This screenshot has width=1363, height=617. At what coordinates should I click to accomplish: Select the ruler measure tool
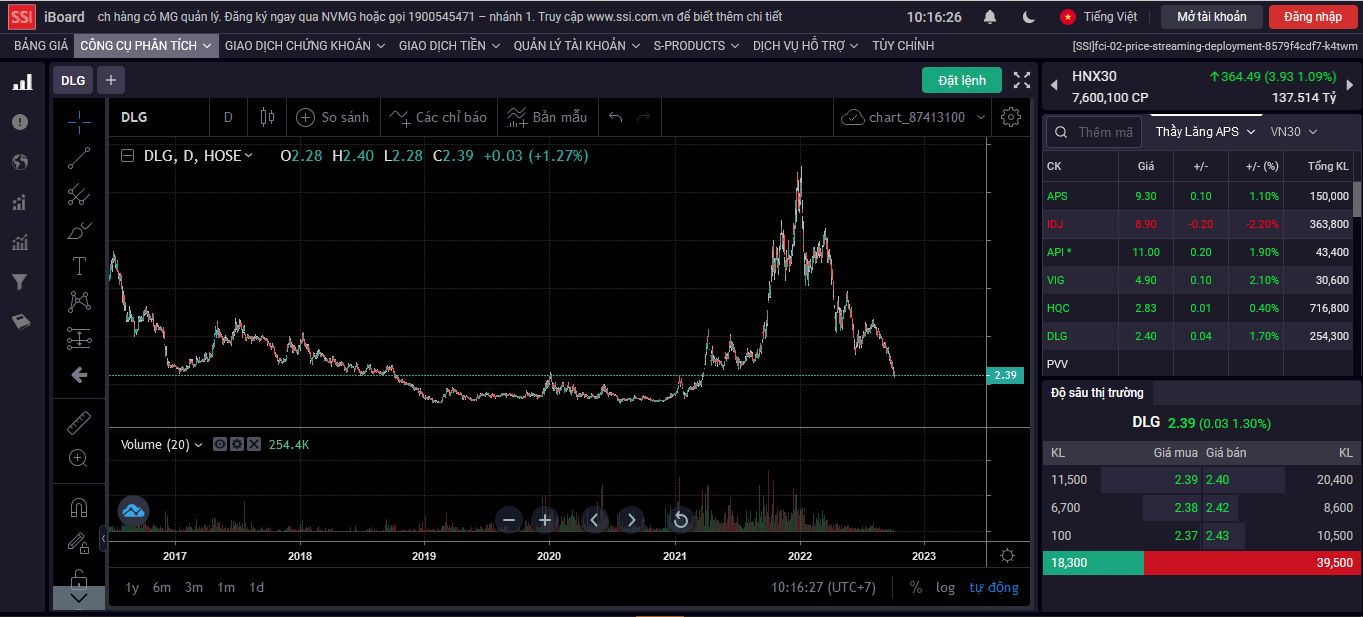click(79, 423)
